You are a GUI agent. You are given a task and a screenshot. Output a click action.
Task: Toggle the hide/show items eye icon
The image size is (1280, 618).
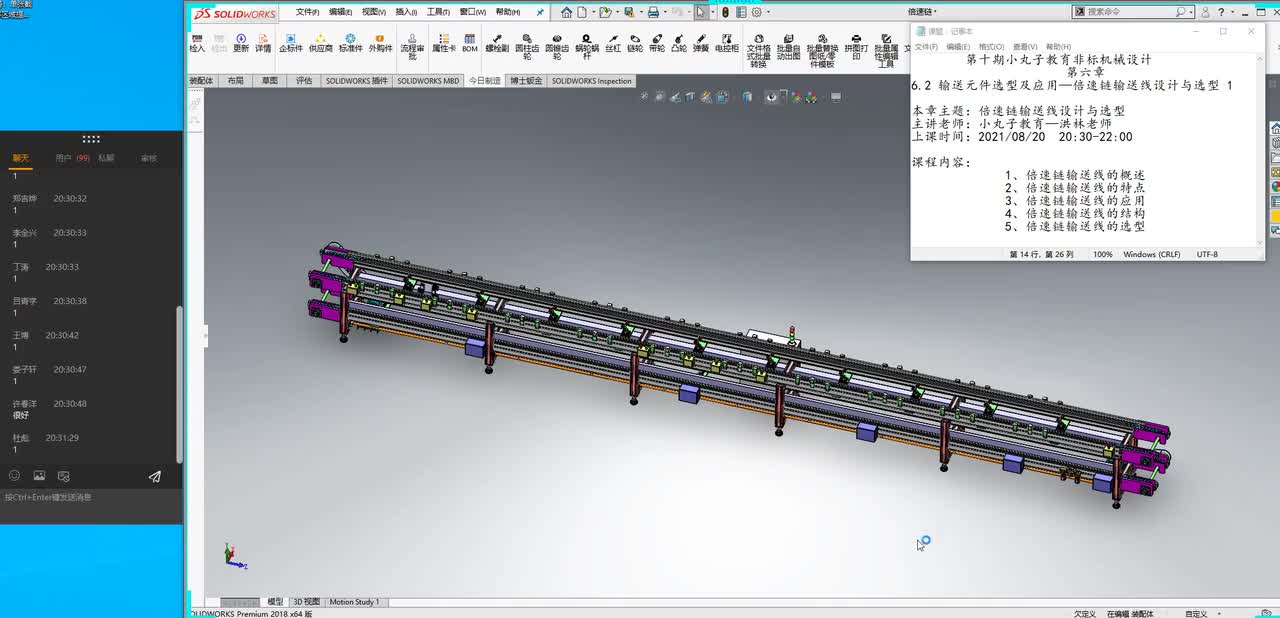pyautogui.click(x=771, y=97)
